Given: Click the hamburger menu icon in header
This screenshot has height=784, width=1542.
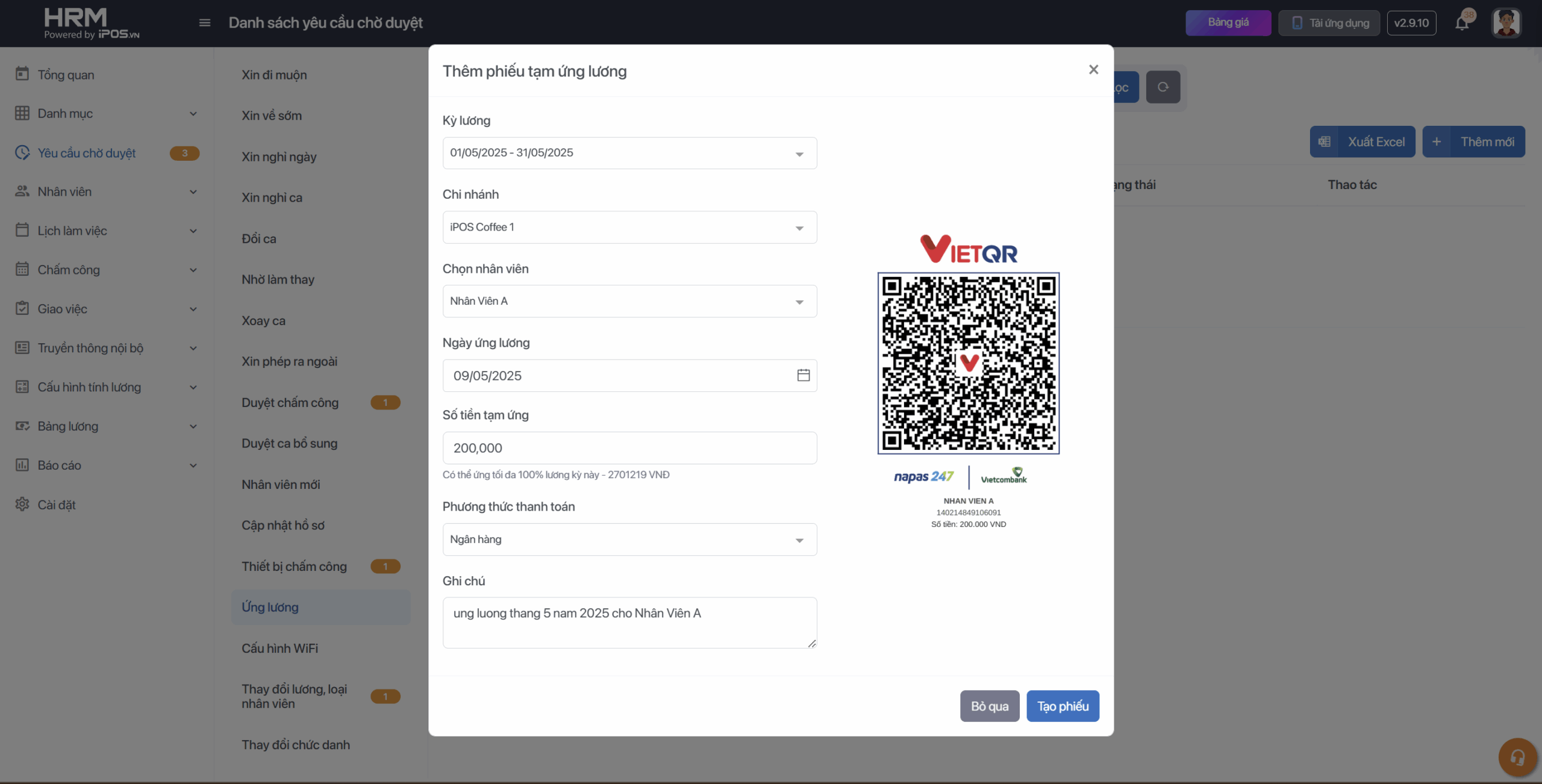Looking at the screenshot, I should pyautogui.click(x=205, y=23).
